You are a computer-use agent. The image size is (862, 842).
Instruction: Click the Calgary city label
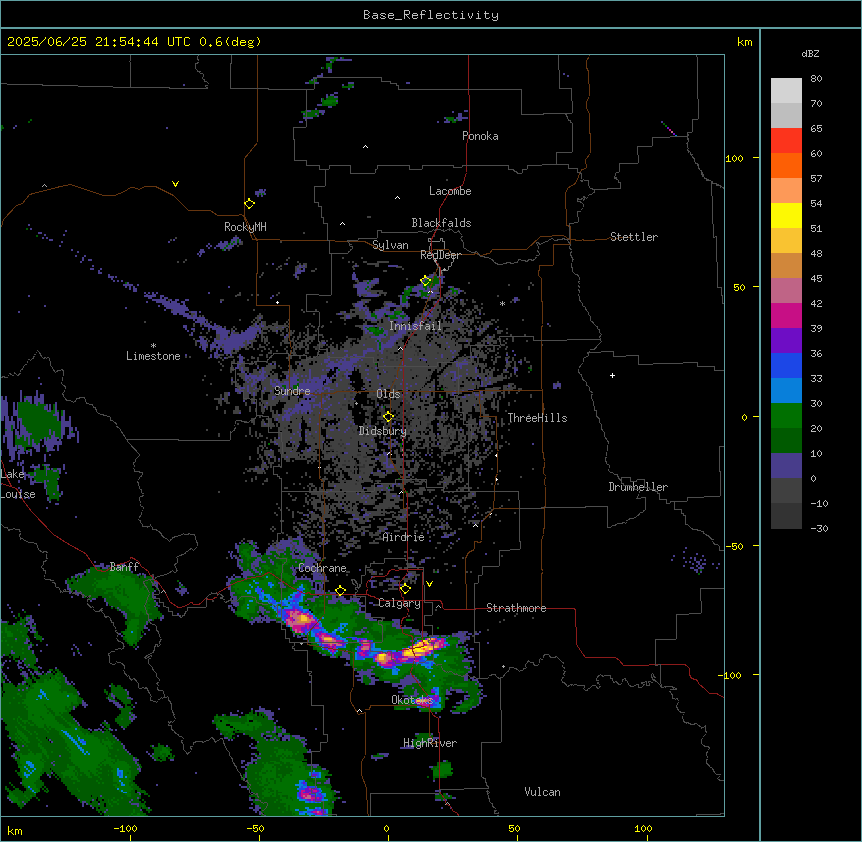tap(399, 603)
